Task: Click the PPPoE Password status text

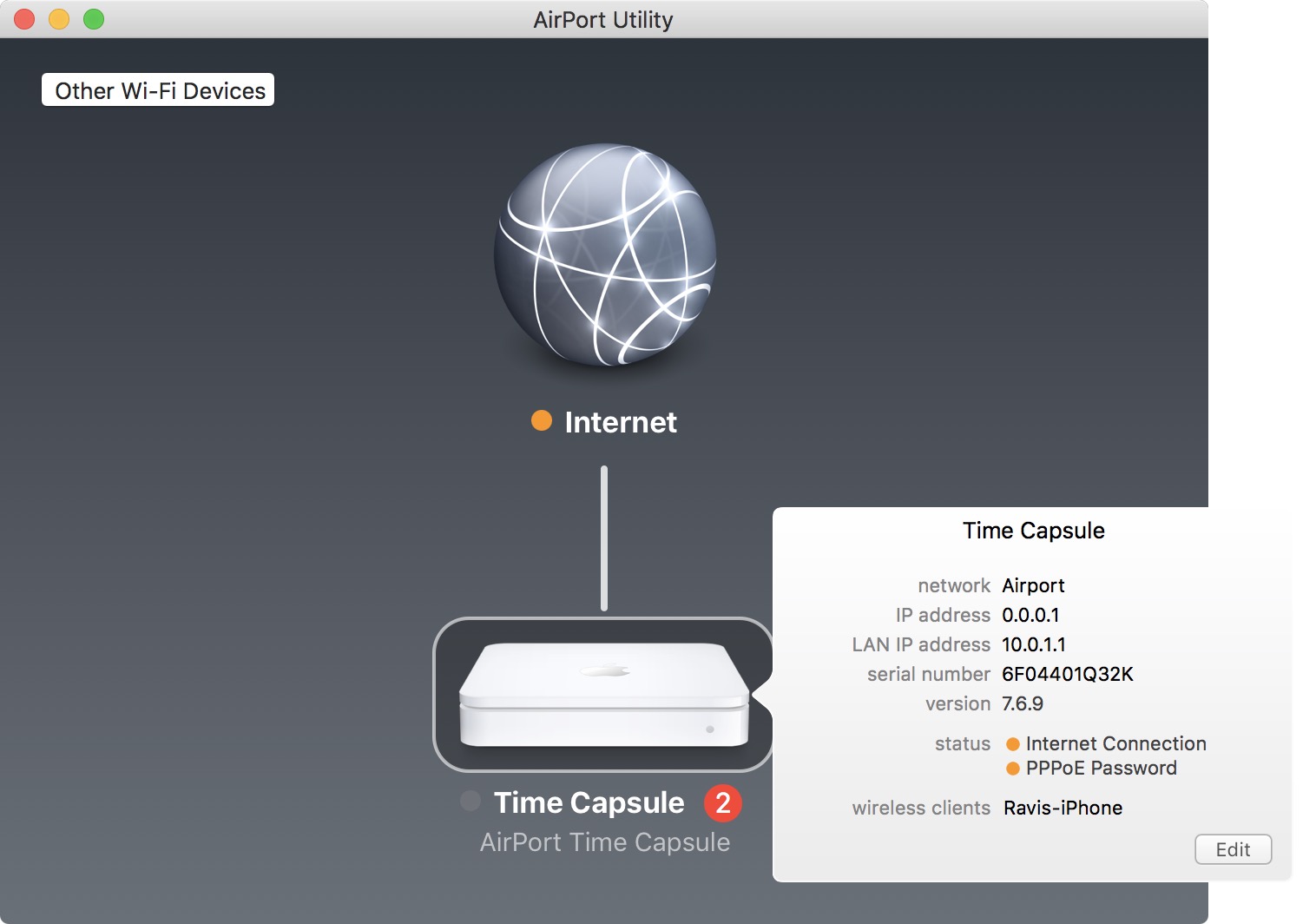Action: [1102, 769]
